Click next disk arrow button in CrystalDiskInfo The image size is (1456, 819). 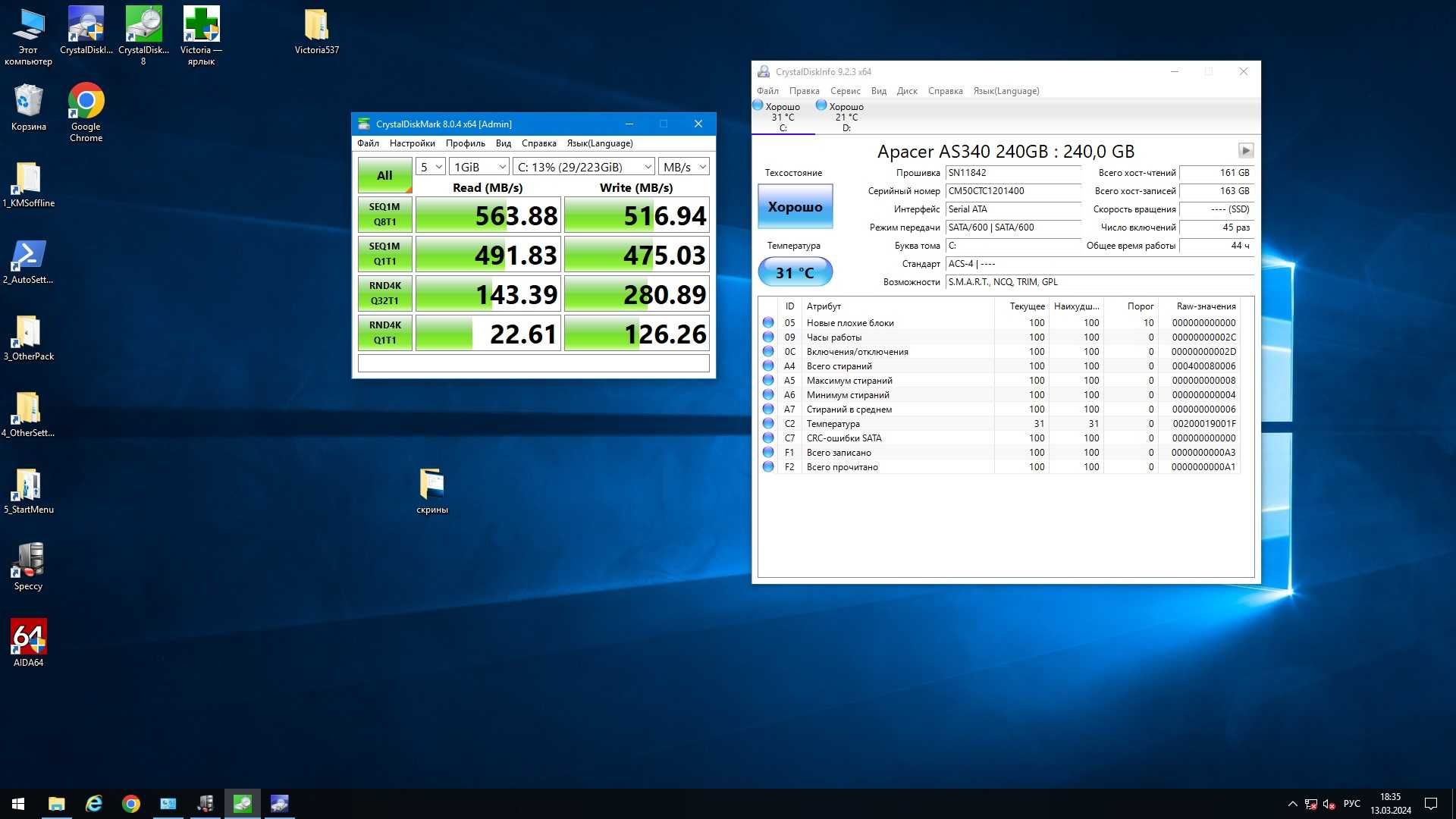(1245, 150)
